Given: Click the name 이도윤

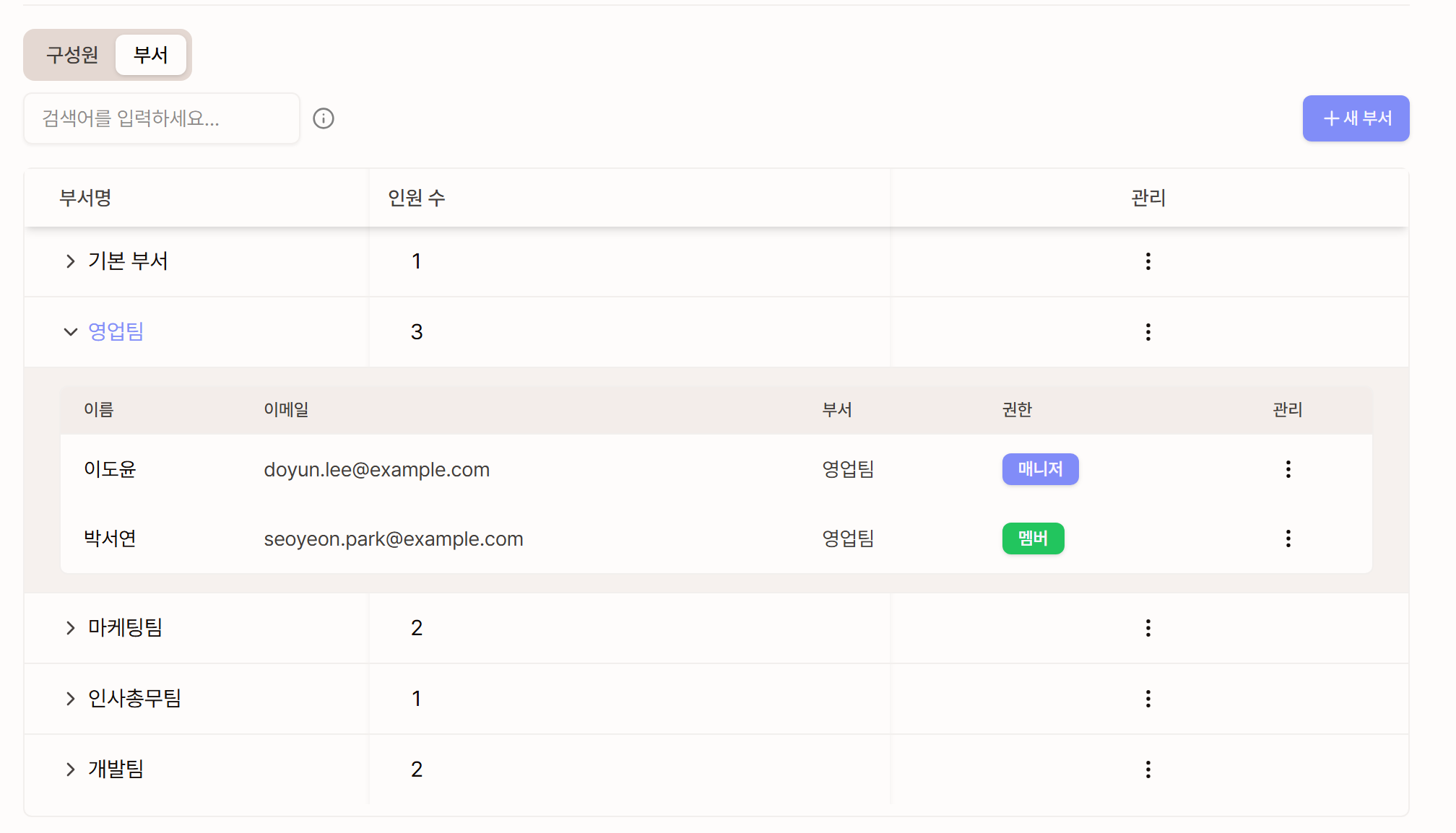Looking at the screenshot, I should pyautogui.click(x=110, y=469).
